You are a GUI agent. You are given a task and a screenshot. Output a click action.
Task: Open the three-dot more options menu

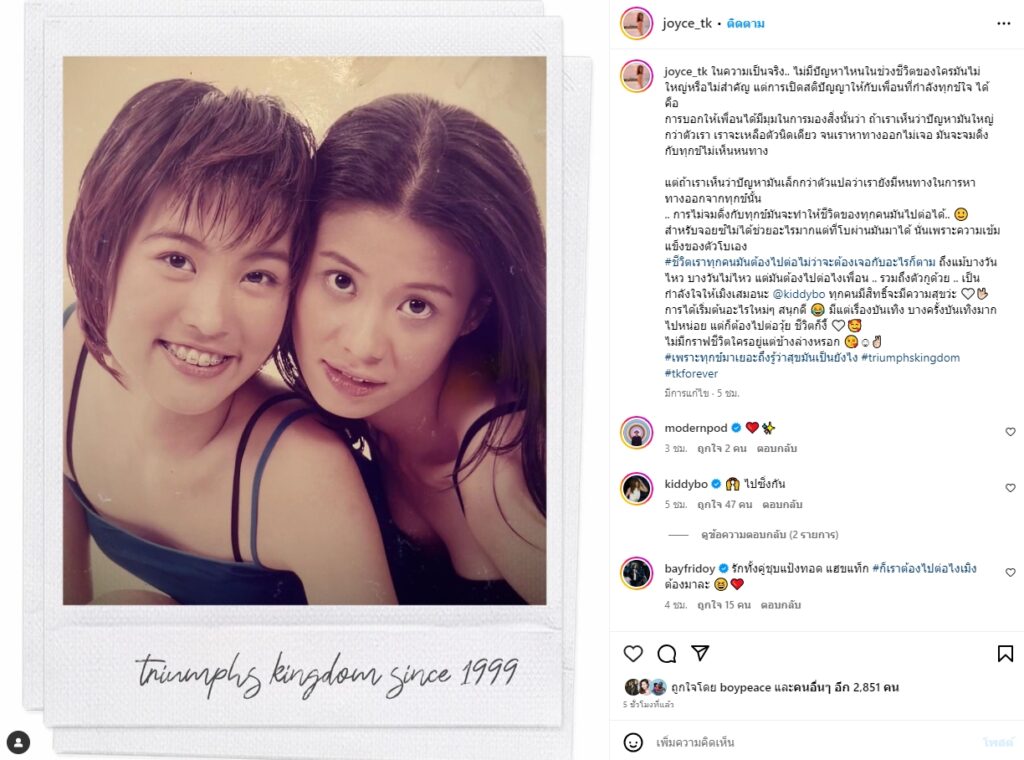tap(1004, 24)
